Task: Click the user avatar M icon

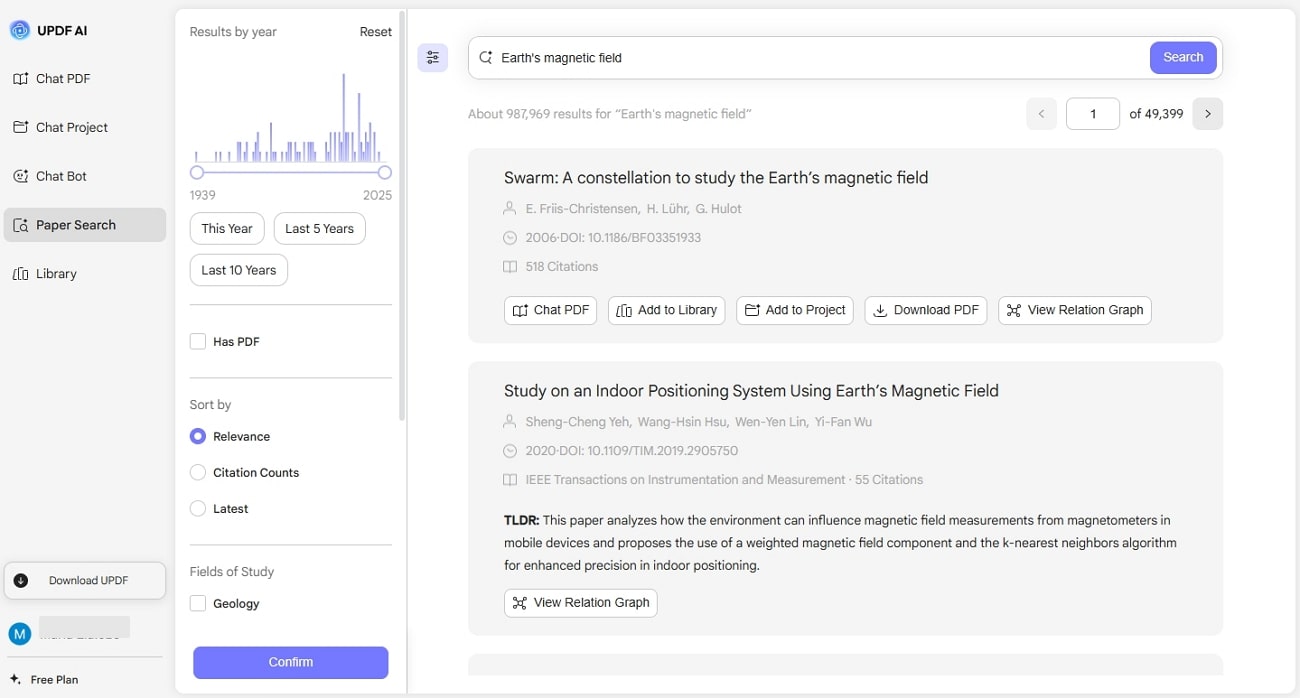Action: (x=20, y=633)
